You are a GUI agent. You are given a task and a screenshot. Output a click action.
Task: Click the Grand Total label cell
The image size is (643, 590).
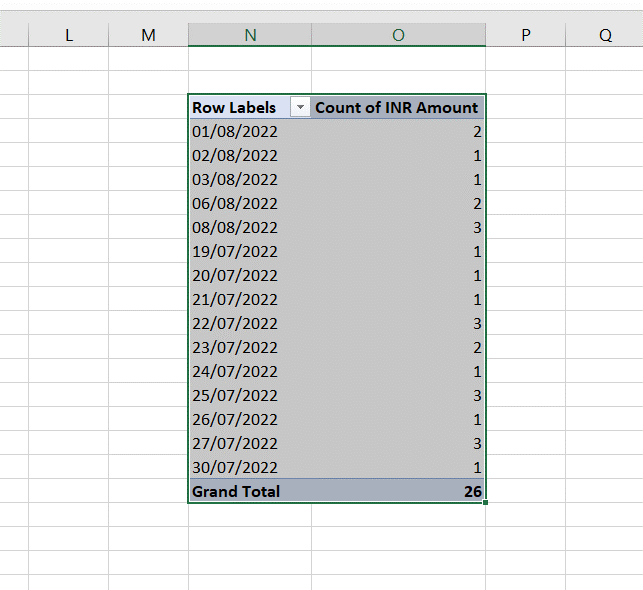237,492
